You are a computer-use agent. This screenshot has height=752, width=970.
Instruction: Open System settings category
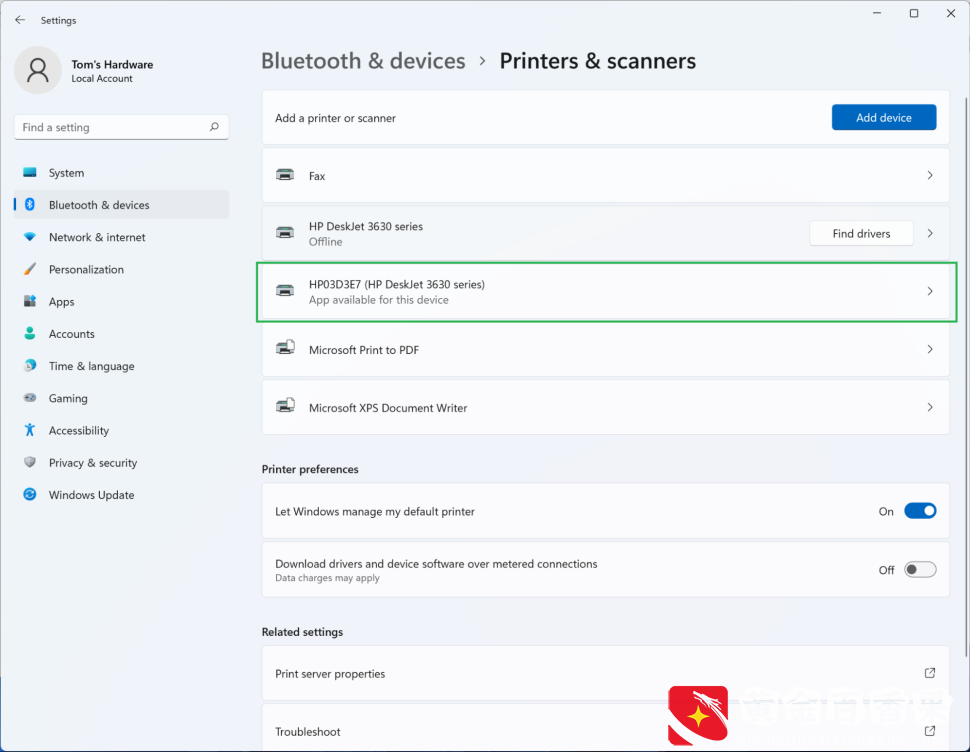click(121, 173)
